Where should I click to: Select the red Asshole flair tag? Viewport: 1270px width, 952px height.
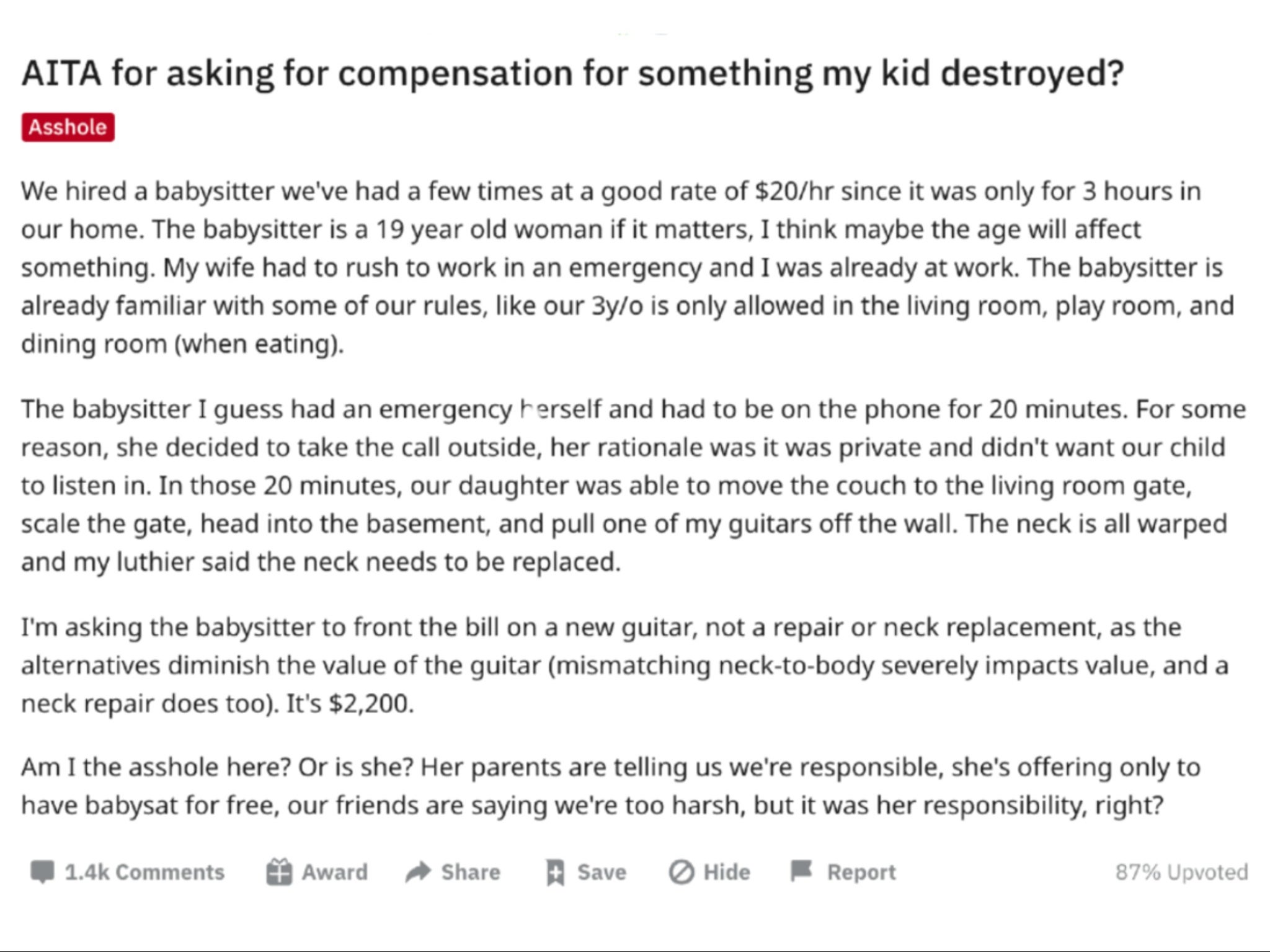[67, 127]
